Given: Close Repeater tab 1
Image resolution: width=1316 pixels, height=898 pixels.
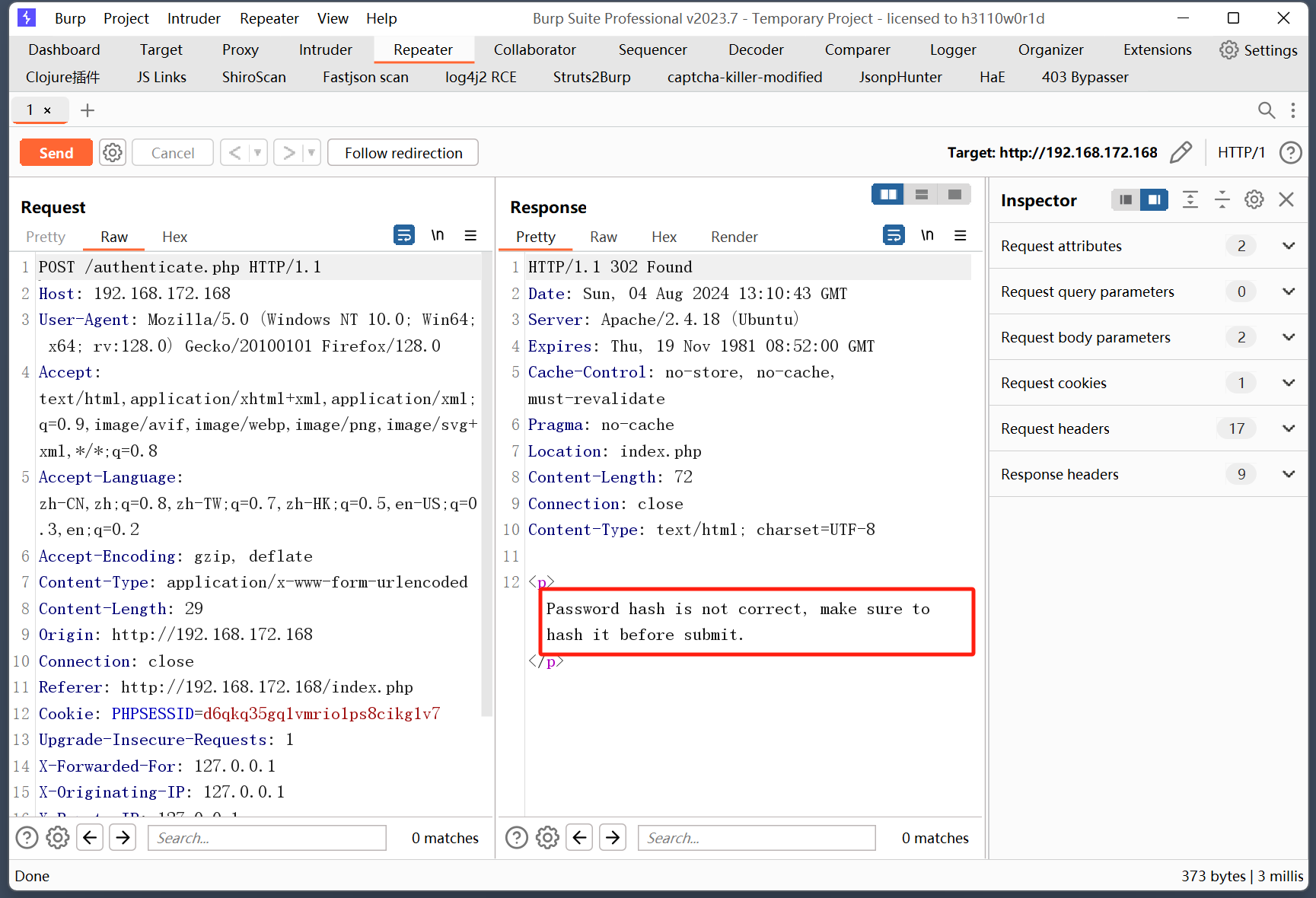Looking at the screenshot, I should click(47, 110).
